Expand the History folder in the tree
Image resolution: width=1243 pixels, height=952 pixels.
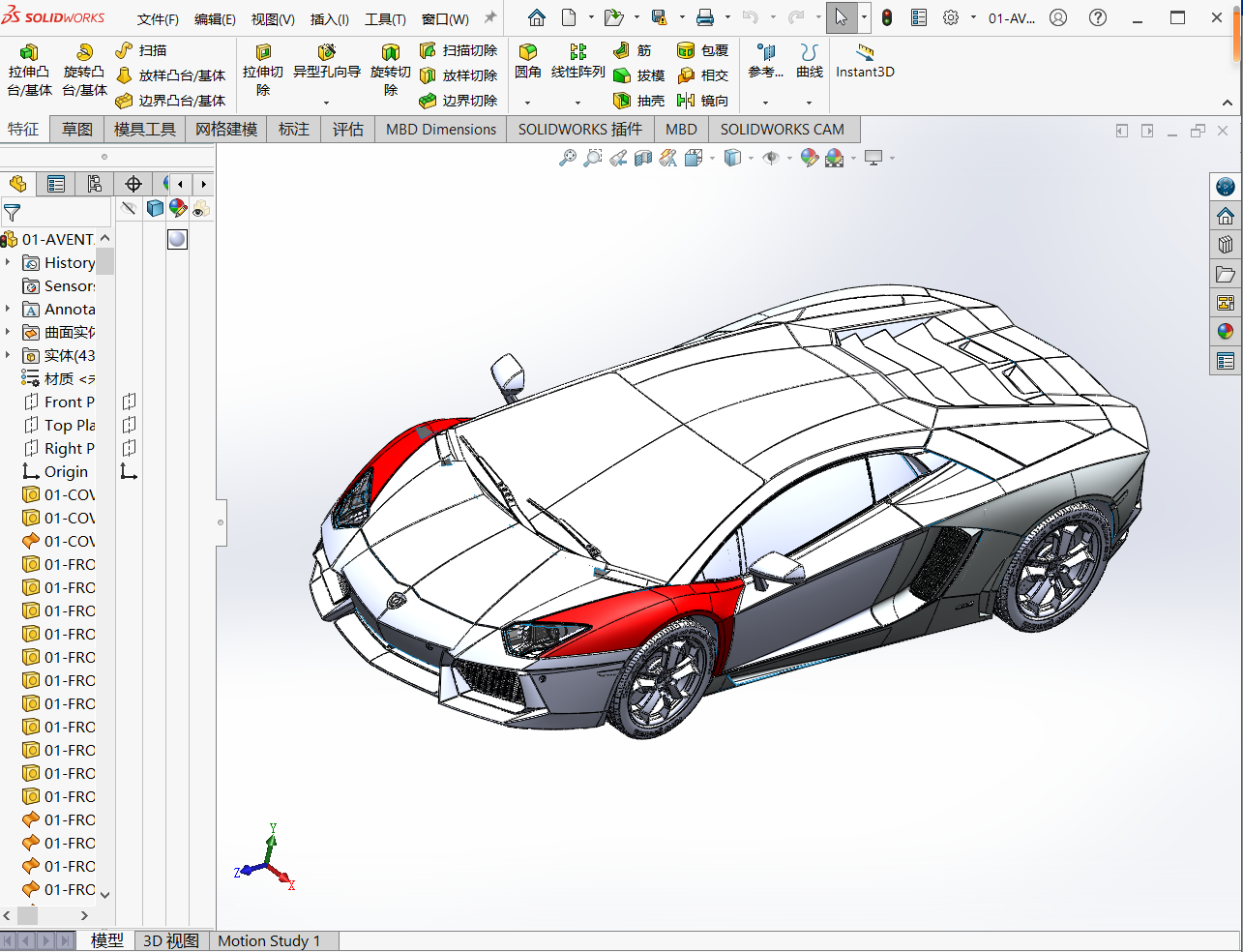pyautogui.click(x=8, y=262)
